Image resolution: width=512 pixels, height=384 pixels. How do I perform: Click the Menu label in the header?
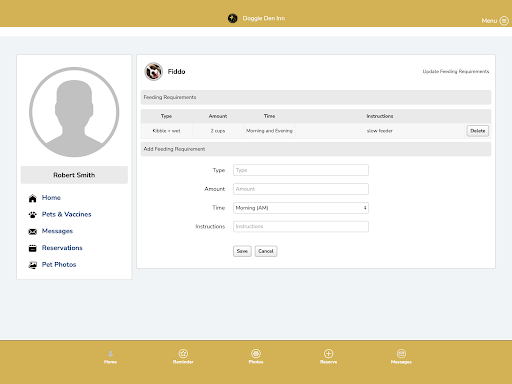click(x=489, y=21)
